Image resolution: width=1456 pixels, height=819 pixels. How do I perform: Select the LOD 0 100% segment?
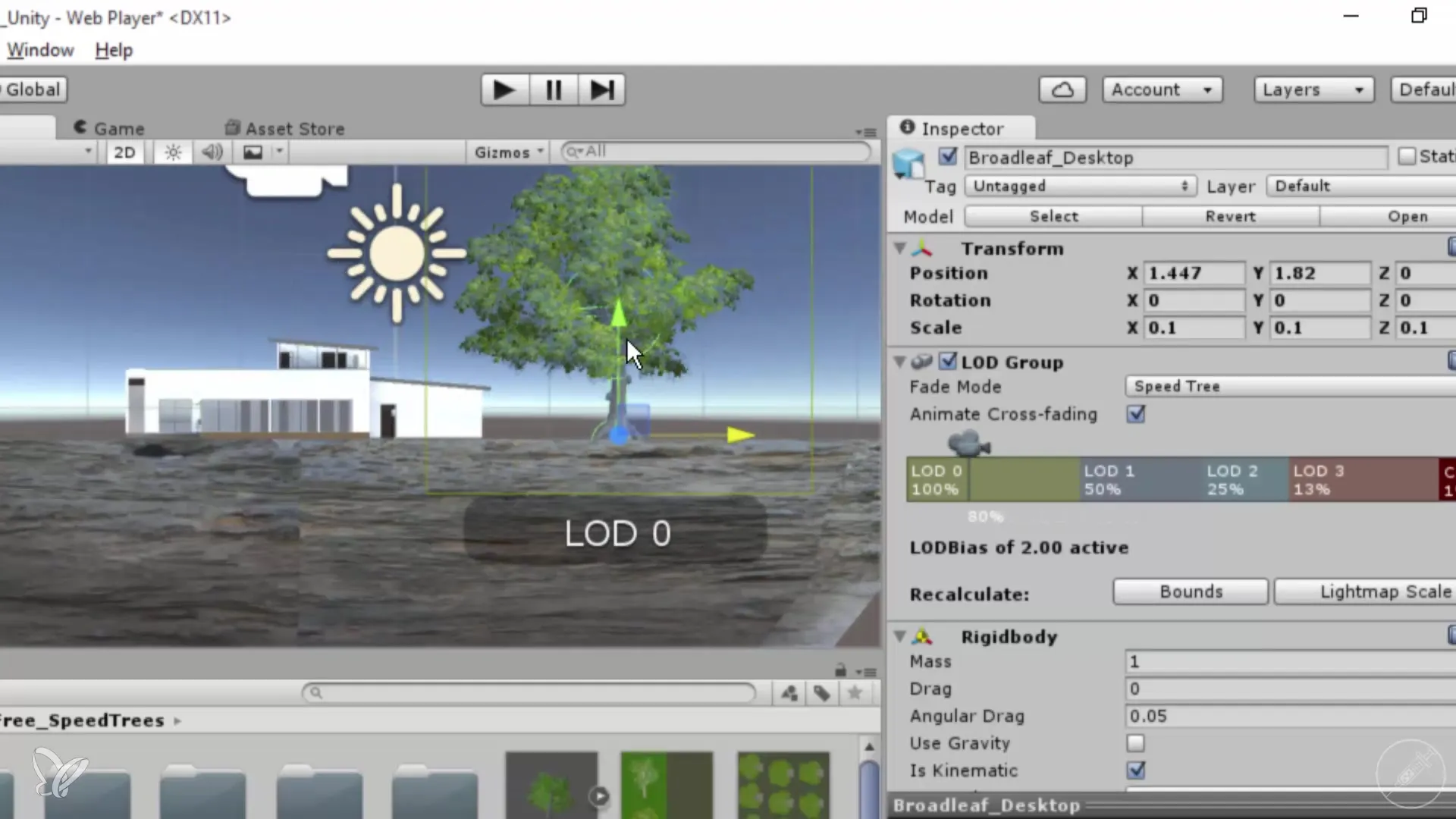coord(993,480)
